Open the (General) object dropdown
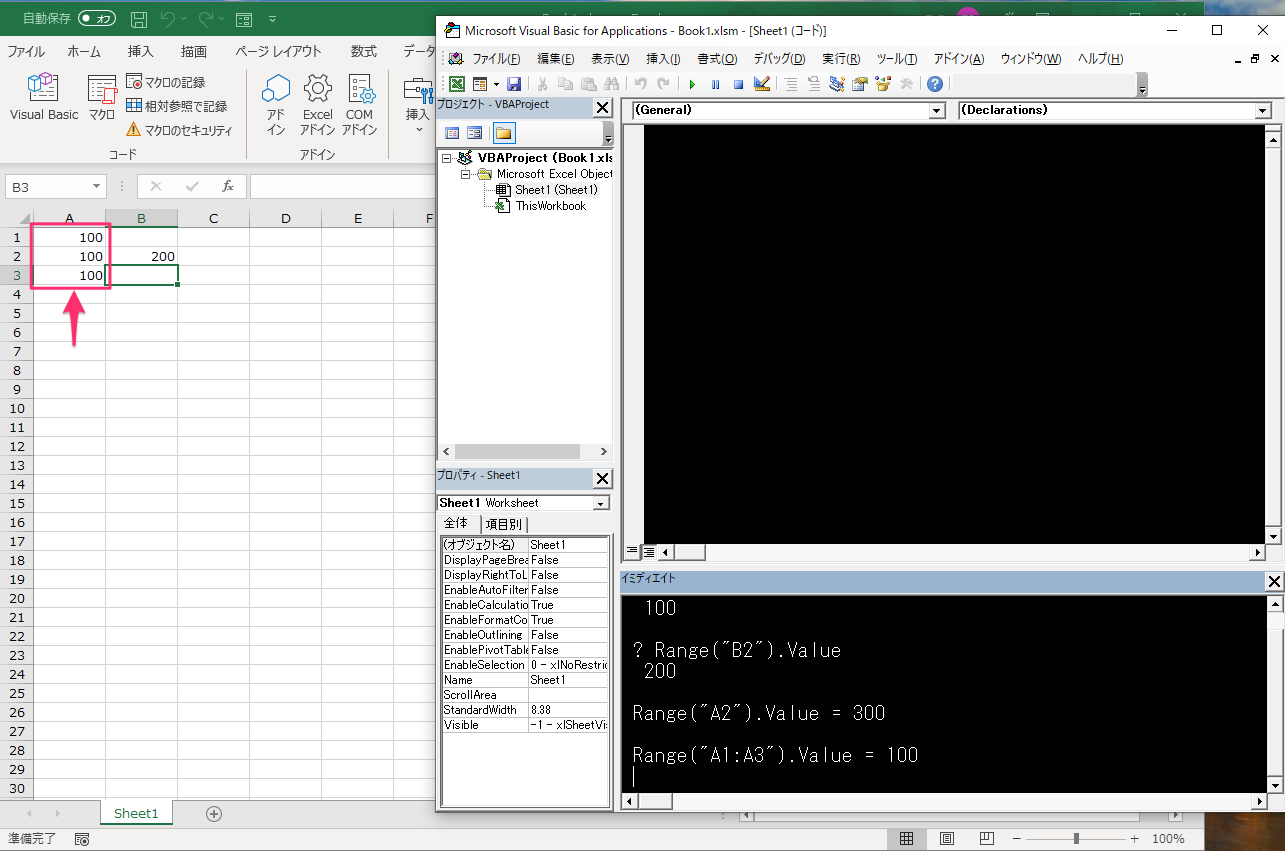The image size is (1285, 851). click(936, 111)
